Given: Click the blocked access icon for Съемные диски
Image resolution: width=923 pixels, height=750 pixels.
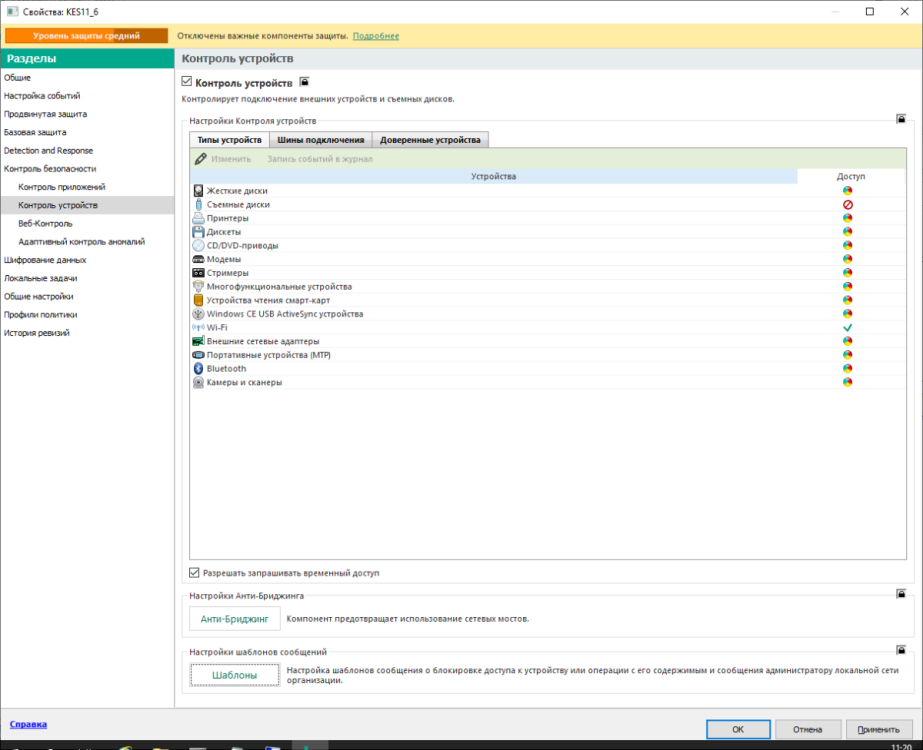Looking at the screenshot, I should pos(848,204).
